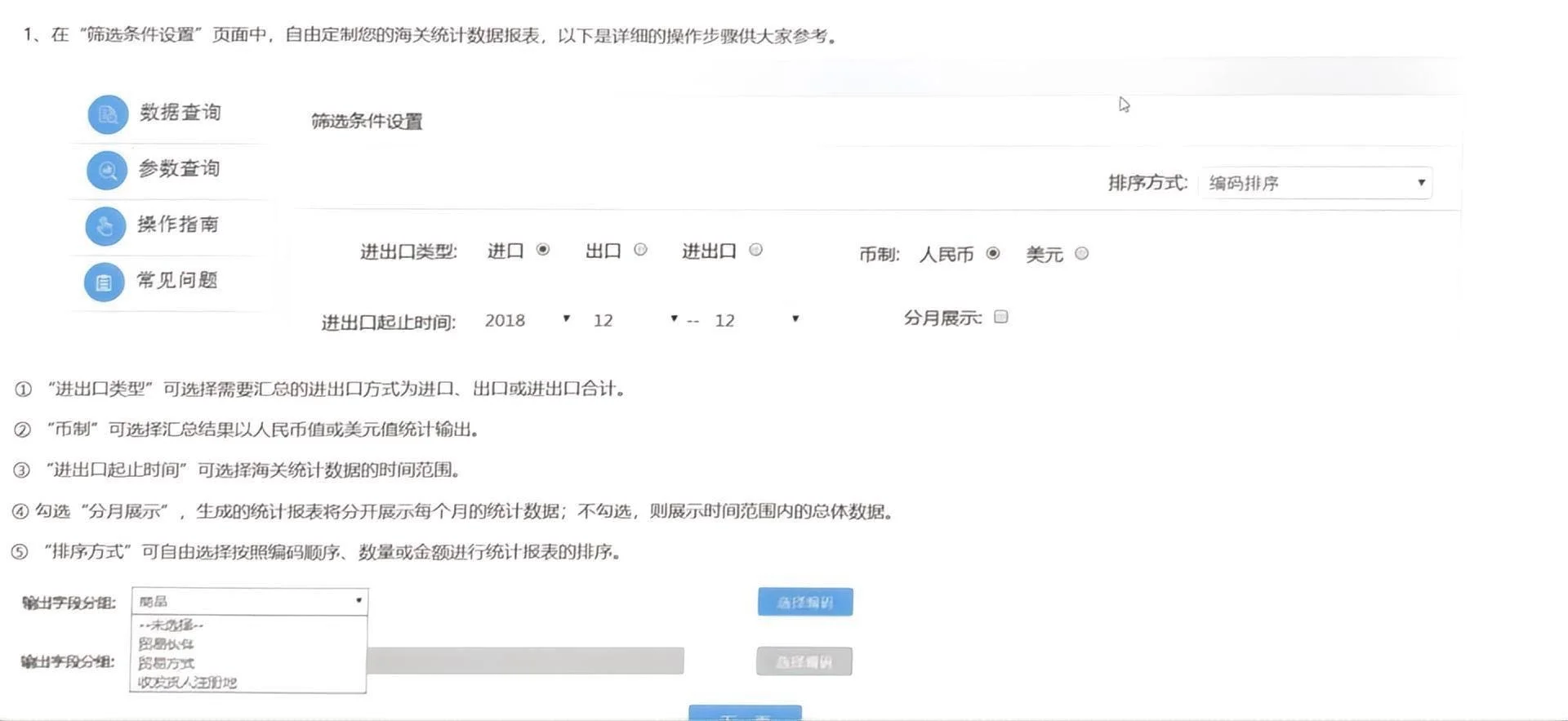Click the second 输出字段分组 label
The height and width of the screenshot is (721, 1568).
68,661
